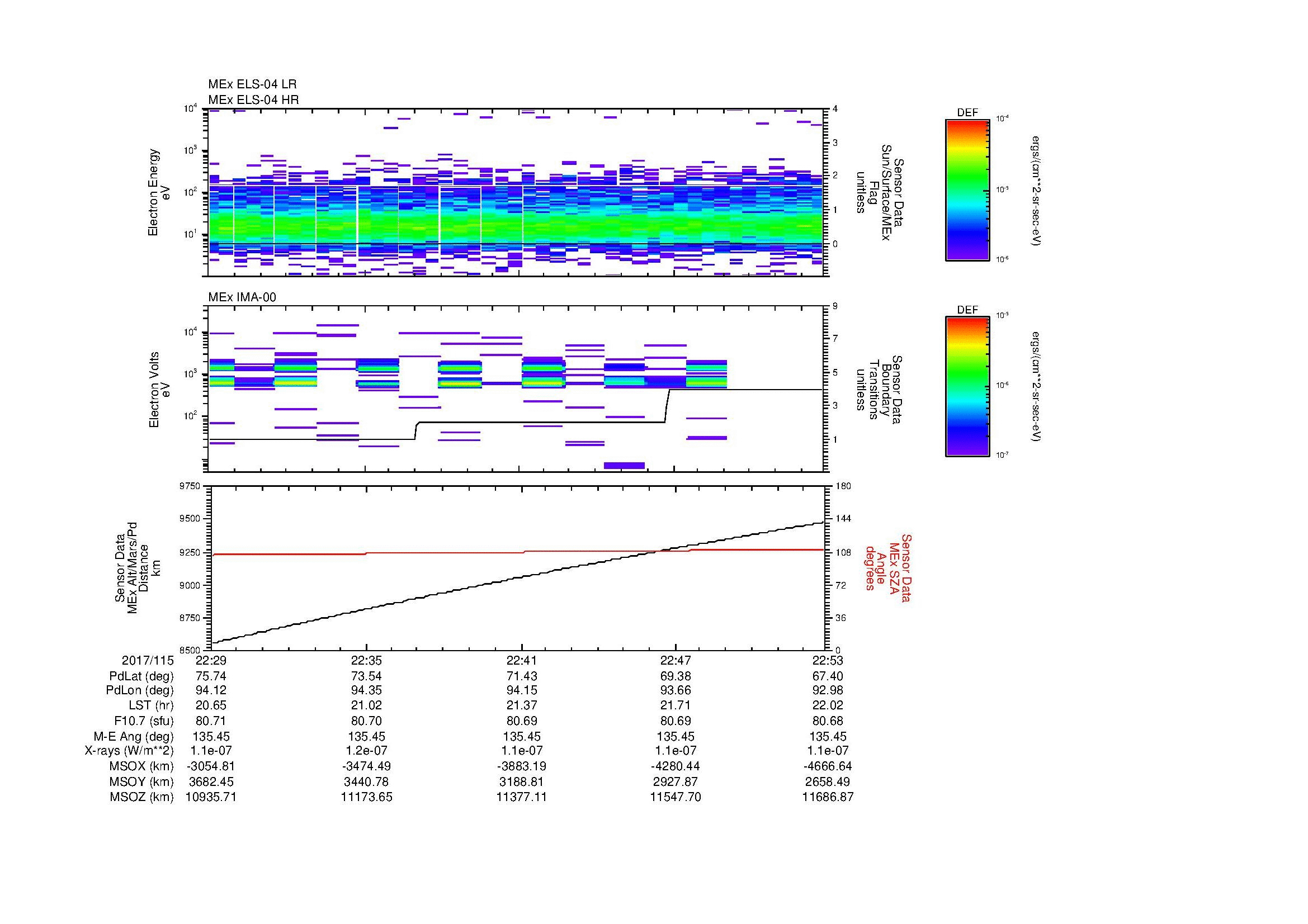Viewport: 1308px width, 924px height.
Task: Click the Electron Volts eV axis label
Action: 159,390
